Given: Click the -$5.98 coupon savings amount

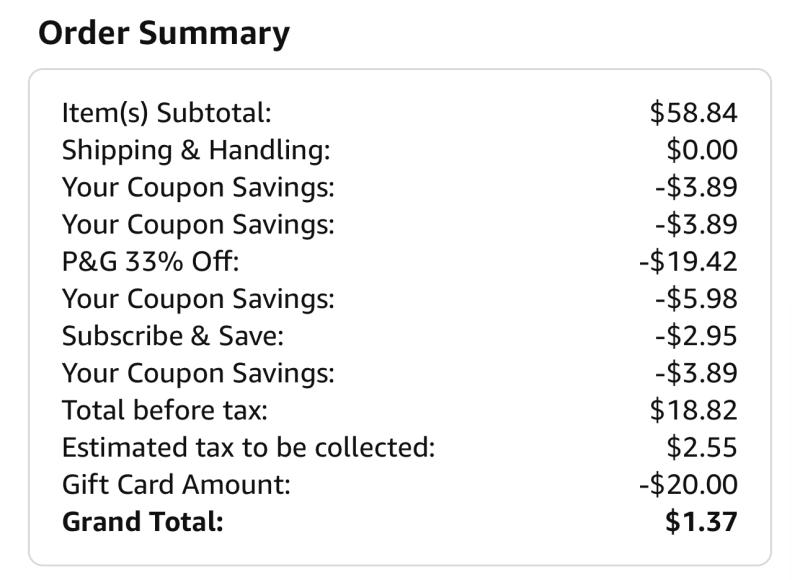Looking at the screenshot, I should [696, 299].
